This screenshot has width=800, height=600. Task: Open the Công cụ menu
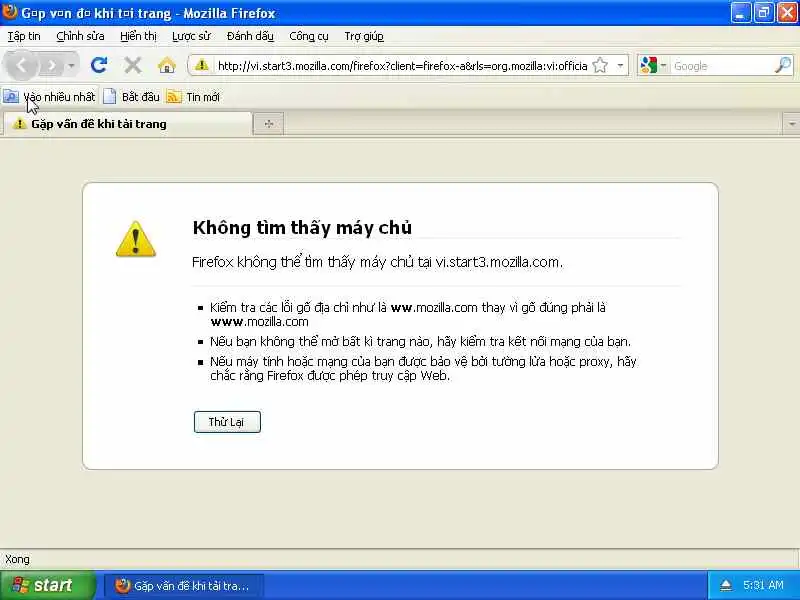tap(309, 36)
